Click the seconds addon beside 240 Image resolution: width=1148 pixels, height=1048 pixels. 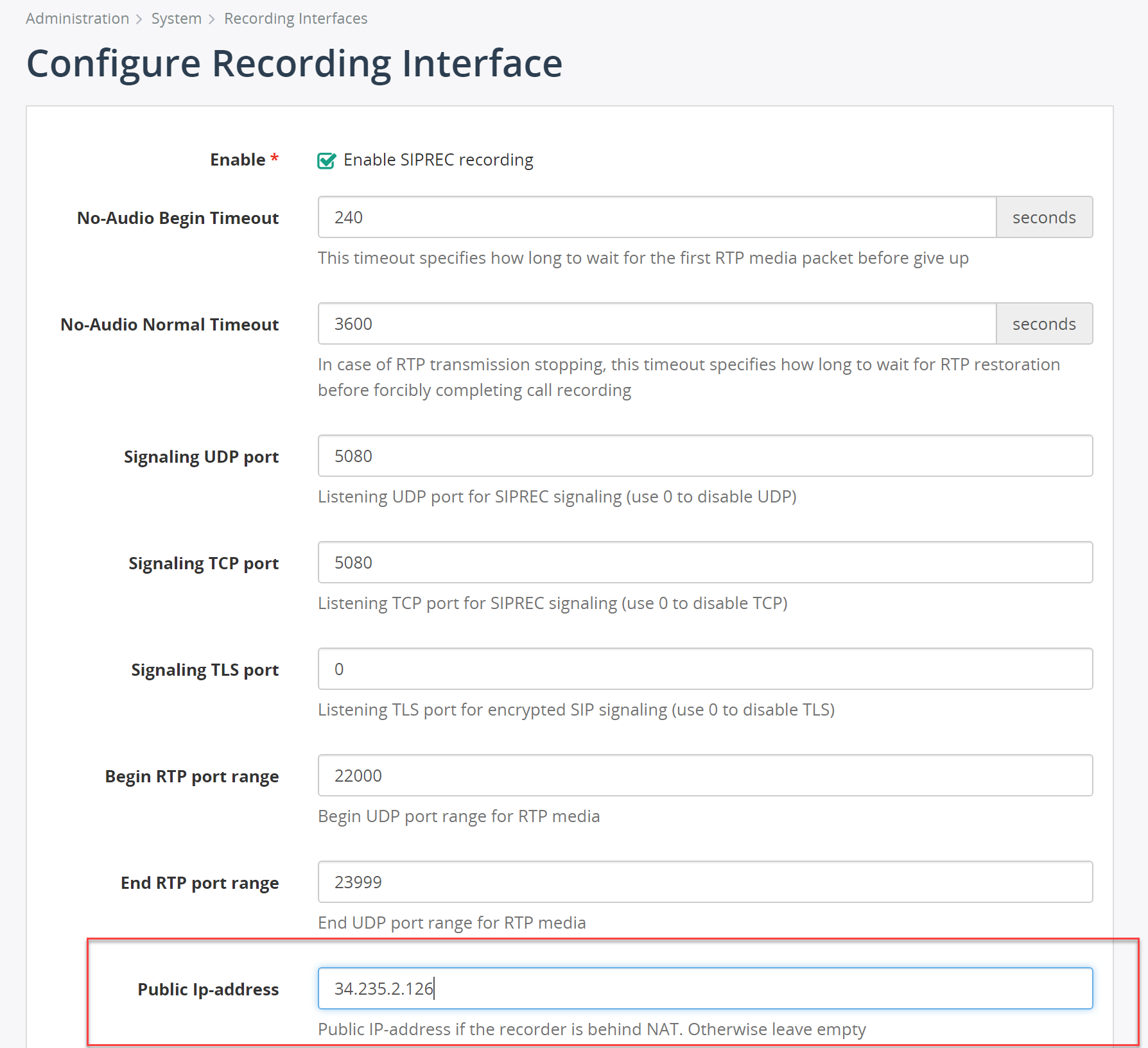pyautogui.click(x=1044, y=218)
